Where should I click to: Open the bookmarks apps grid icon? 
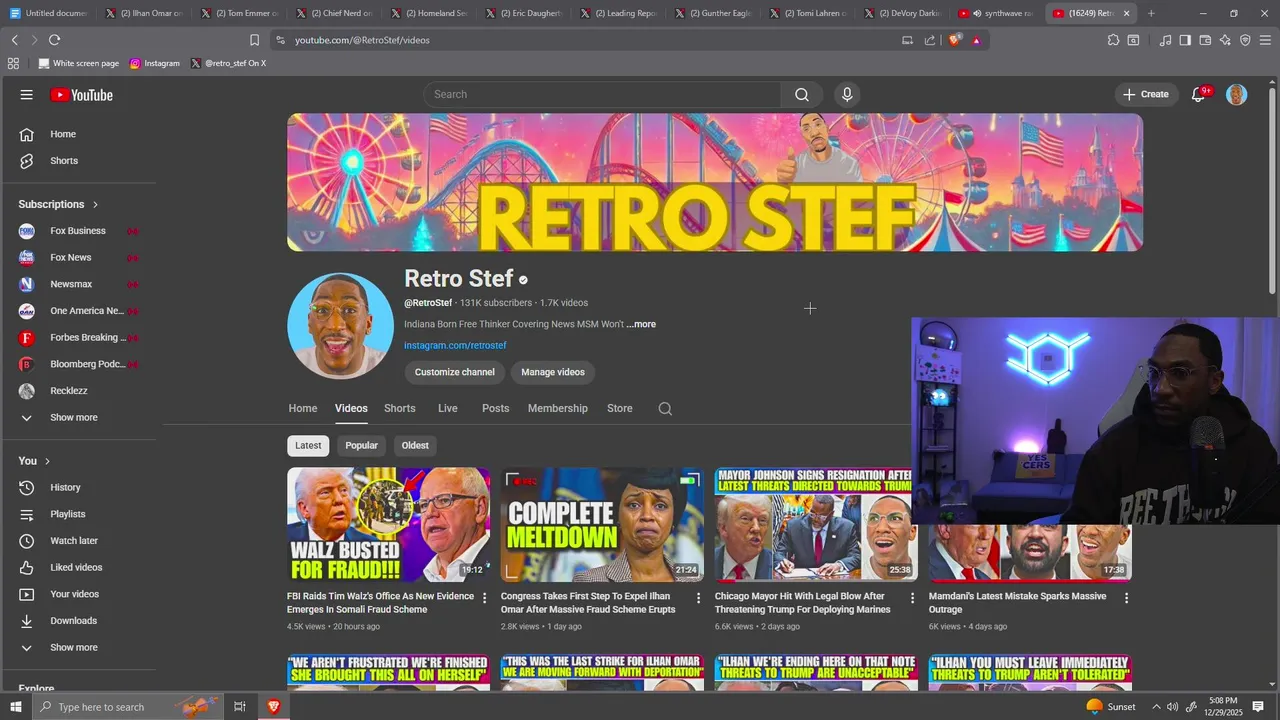click(x=13, y=63)
